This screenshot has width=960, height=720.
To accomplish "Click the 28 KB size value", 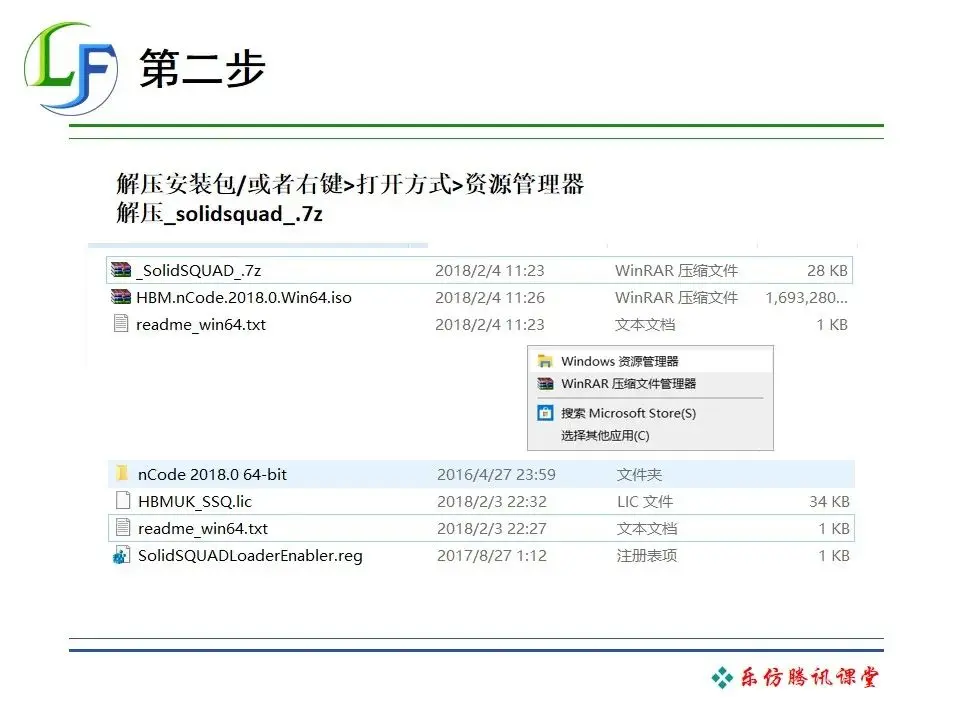I will [827, 271].
